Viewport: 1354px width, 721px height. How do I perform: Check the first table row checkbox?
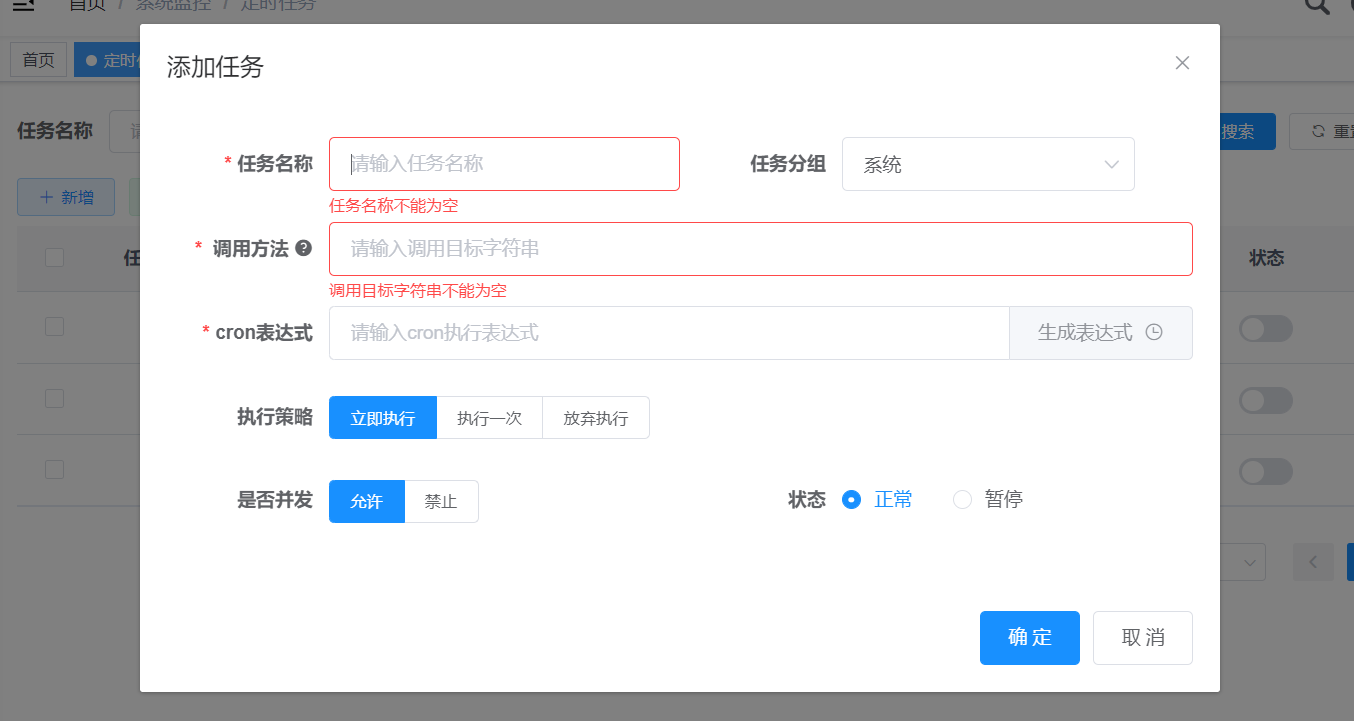(x=54, y=327)
